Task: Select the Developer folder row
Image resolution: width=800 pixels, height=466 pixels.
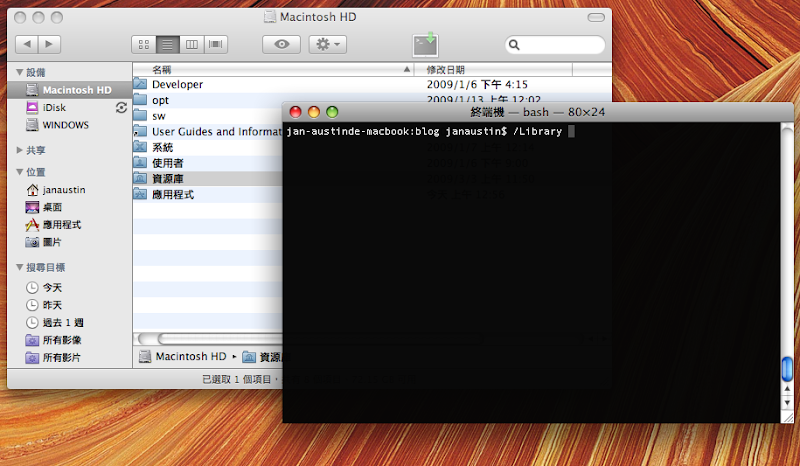Action: point(372,84)
